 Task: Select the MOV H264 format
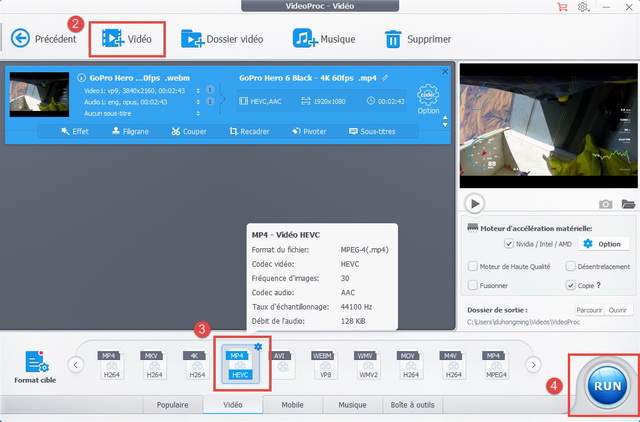pos(411,364)
